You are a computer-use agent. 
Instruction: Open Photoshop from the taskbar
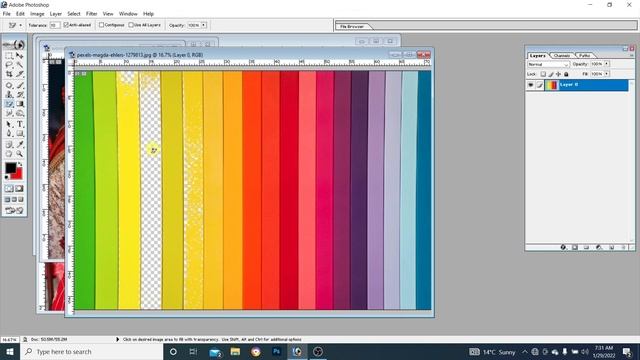(276, 351)
